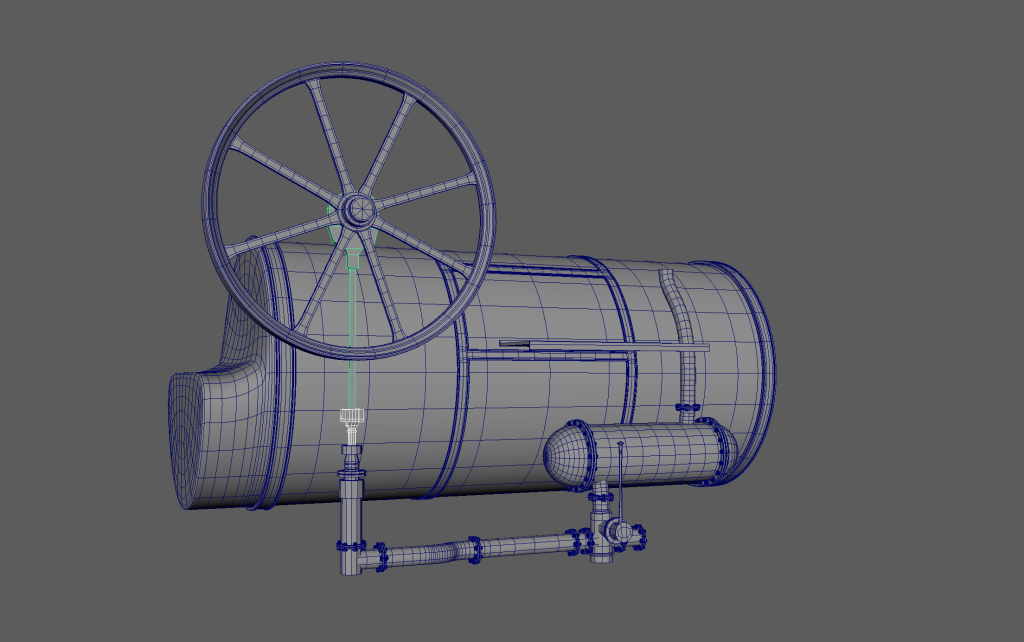Select the corrugated flexible pipe section

[x=438, y=553]
